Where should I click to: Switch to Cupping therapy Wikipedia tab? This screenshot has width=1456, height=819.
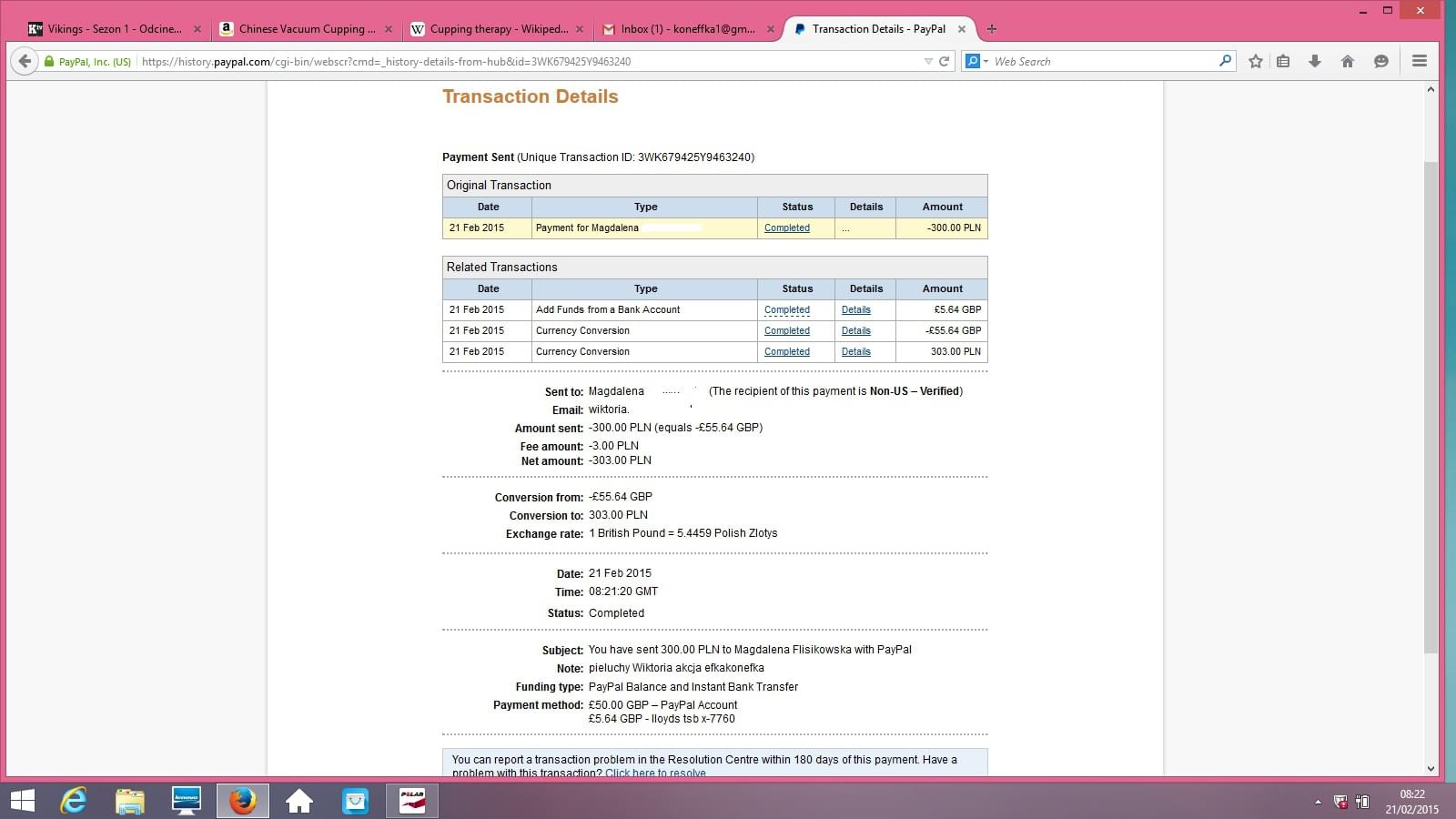[x=497, y=29]
